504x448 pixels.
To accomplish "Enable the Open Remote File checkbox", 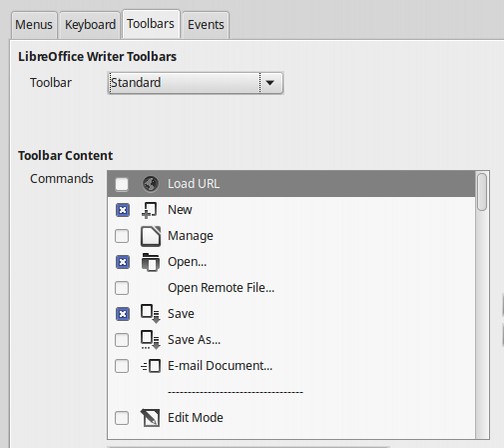I will tap(122, 288).
